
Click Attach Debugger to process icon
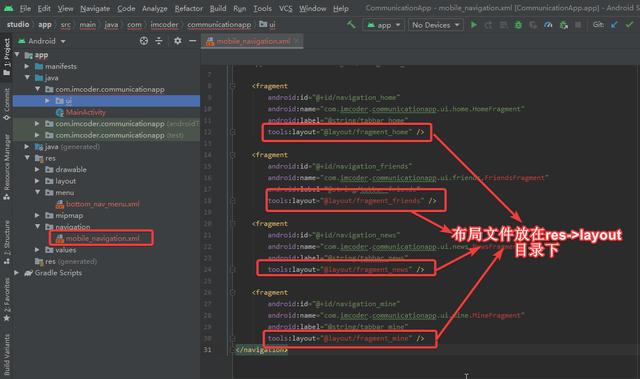[x=564, y=25]
